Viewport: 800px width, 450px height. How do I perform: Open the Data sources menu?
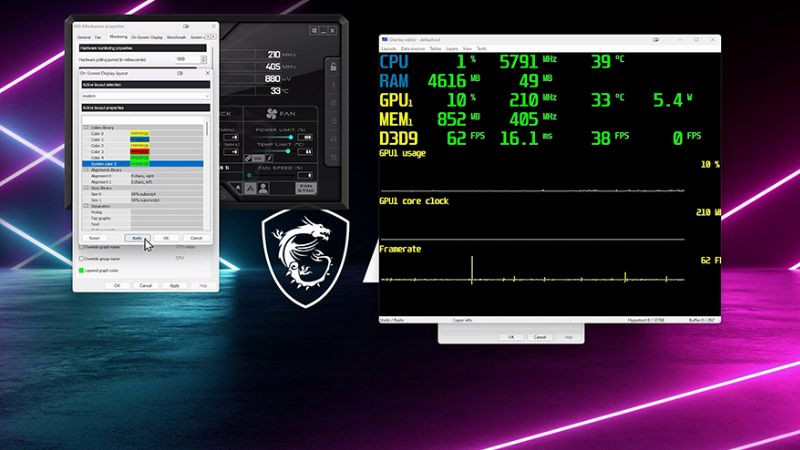pos(413,48)
